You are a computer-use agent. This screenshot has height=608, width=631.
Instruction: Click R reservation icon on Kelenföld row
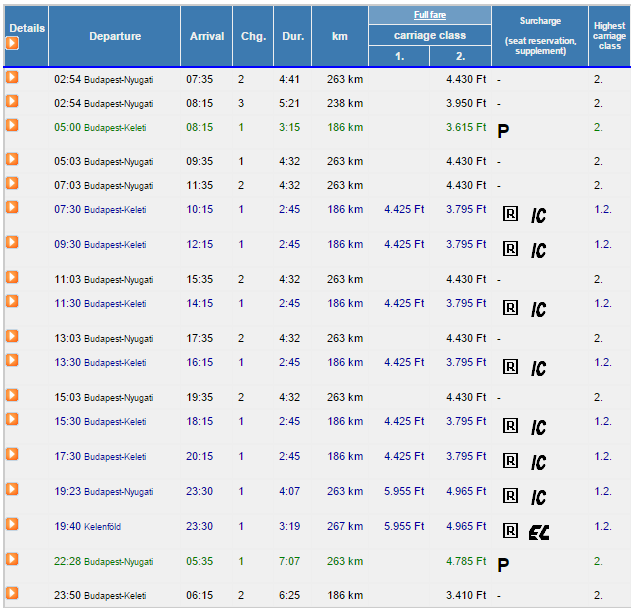coord(510,531)
